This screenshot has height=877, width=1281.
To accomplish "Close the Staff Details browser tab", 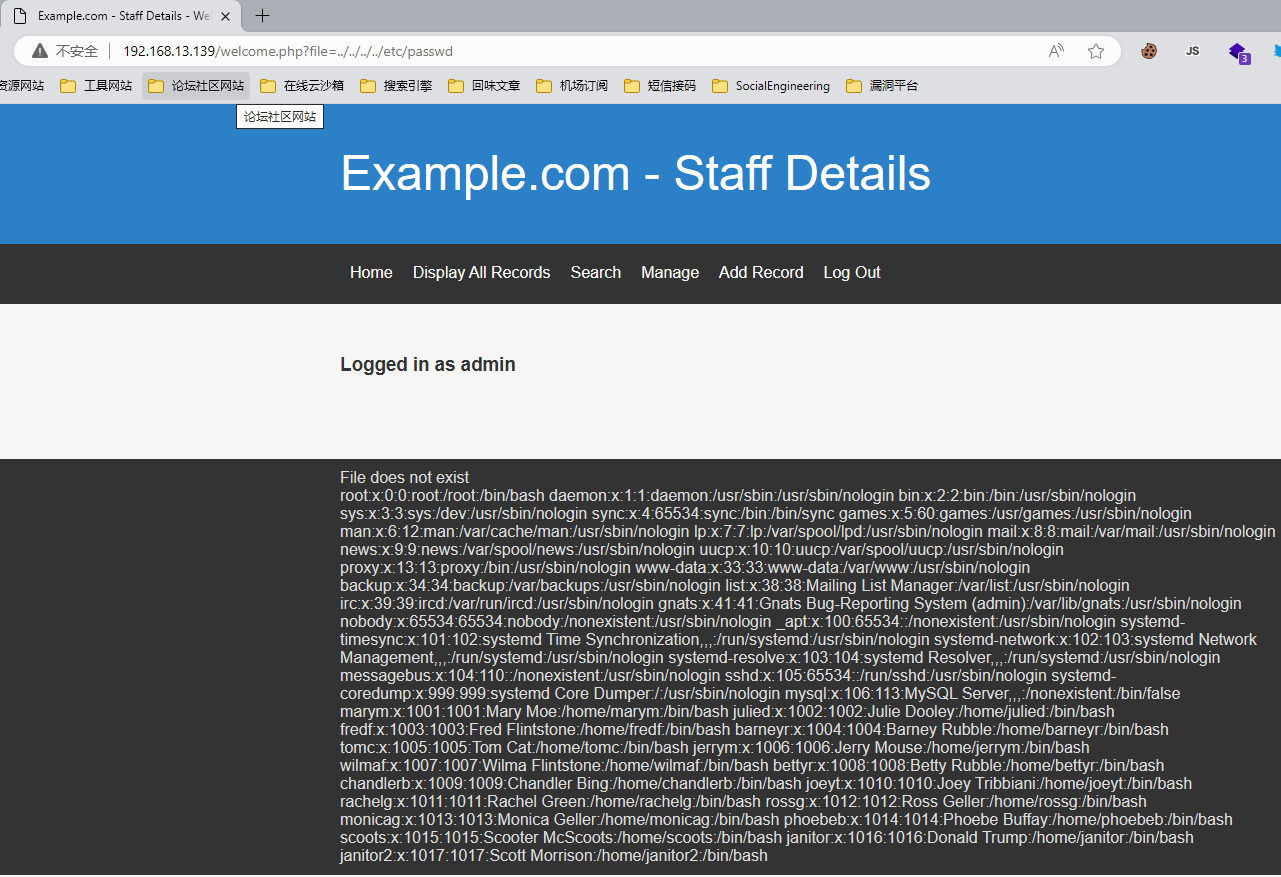I will point(226,16).
